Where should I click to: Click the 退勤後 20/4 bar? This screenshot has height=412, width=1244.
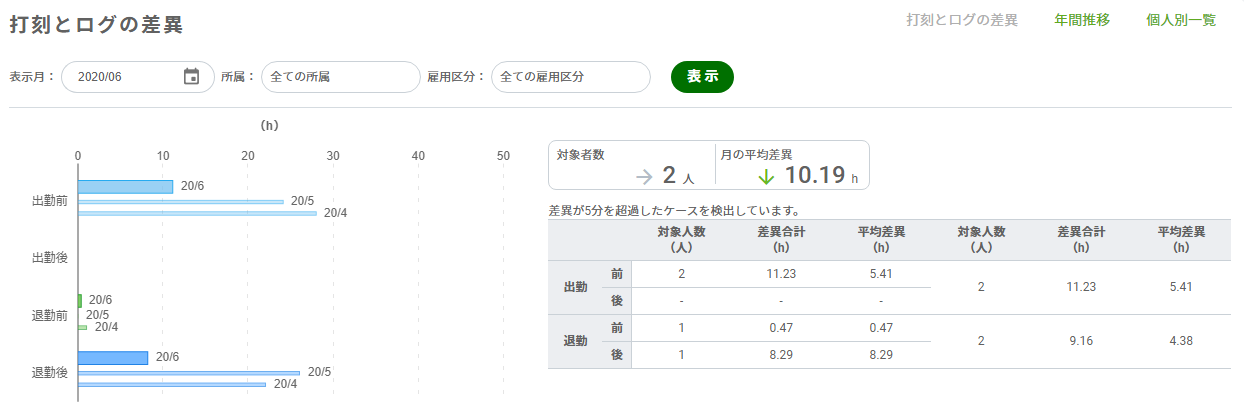[x=172, y=384]
